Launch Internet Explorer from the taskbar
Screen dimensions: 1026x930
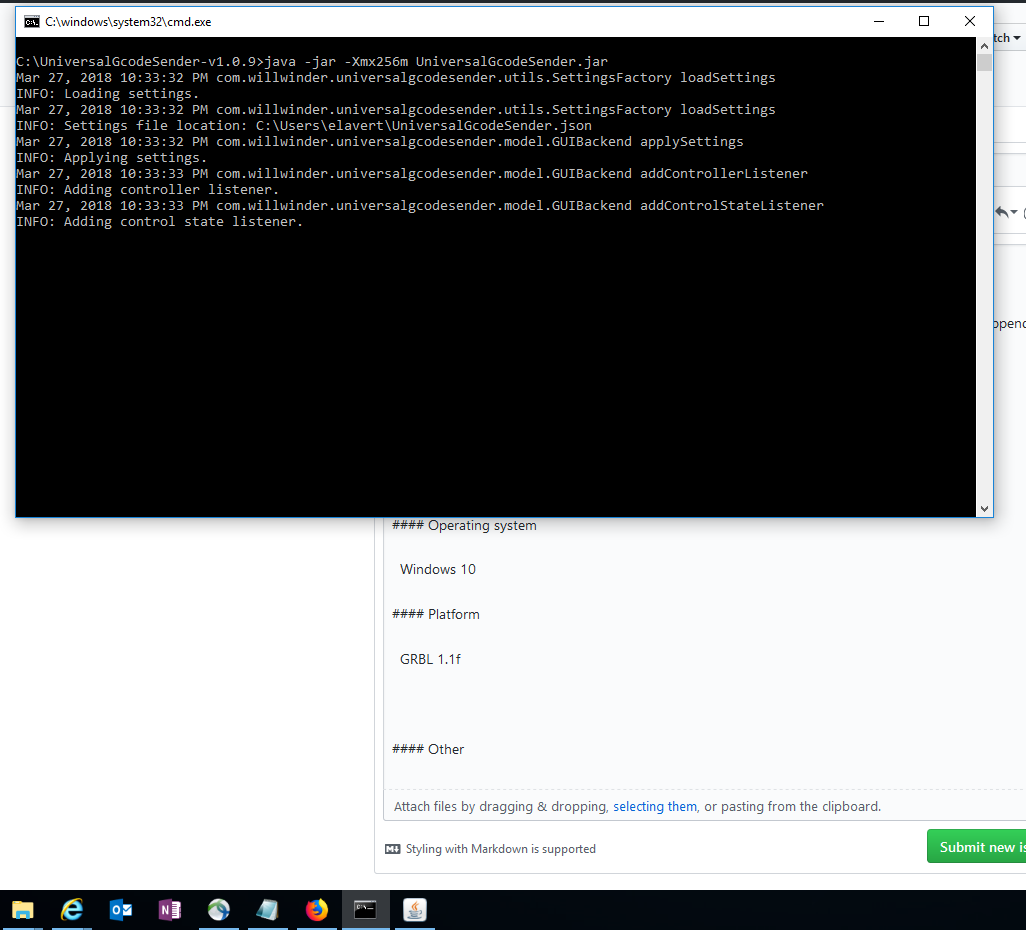coord(72,910)
